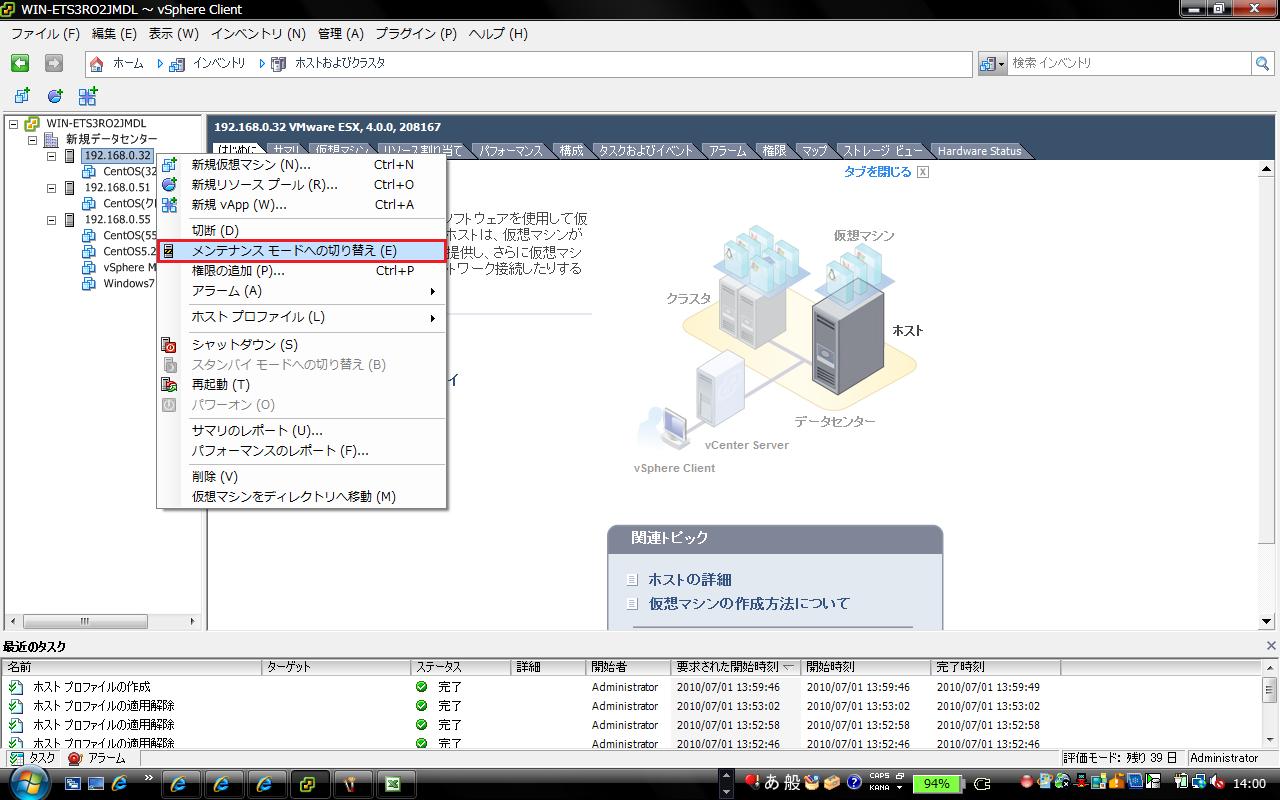Click the shutdown icon beside シャットダウン
Viewport: 1280px width, 800px height.
(x=170, y=345)
